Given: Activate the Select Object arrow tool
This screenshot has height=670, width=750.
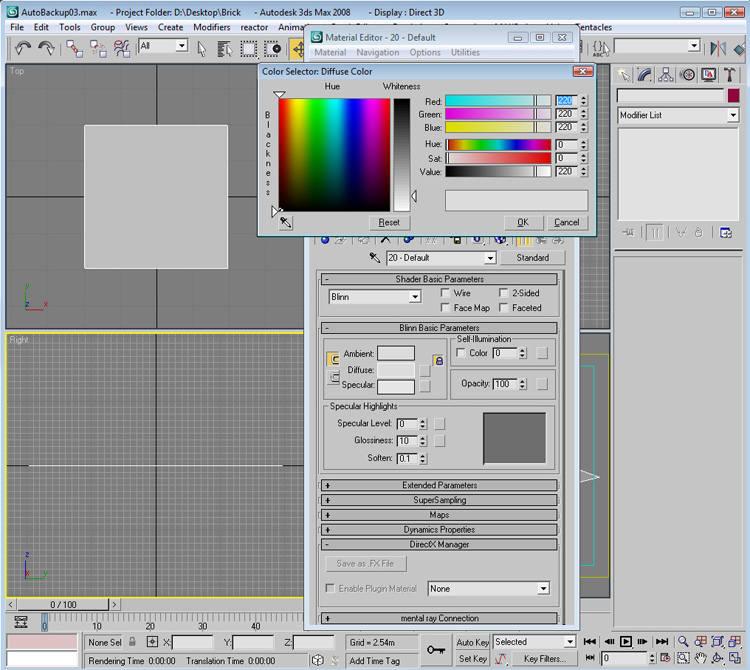Looking at the screenshot, I should [202, 47].
